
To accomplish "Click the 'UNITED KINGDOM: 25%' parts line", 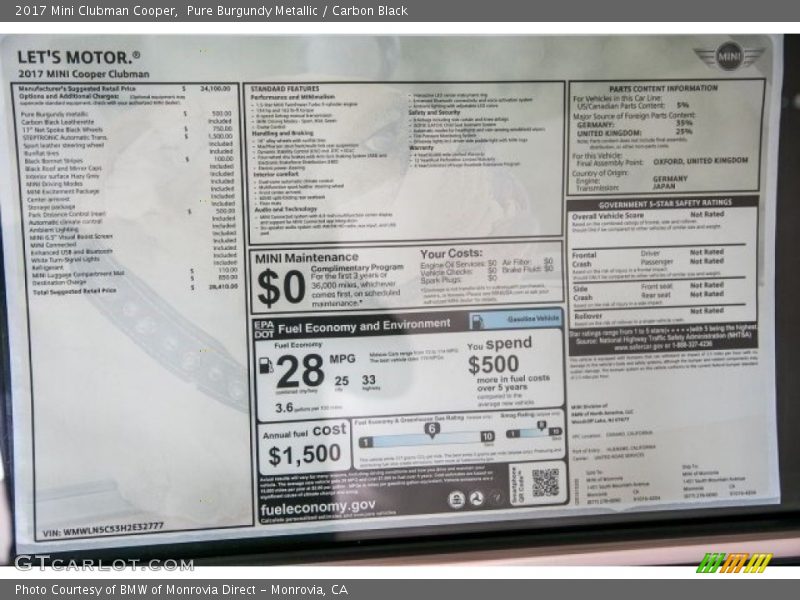I will click(635, 133).
